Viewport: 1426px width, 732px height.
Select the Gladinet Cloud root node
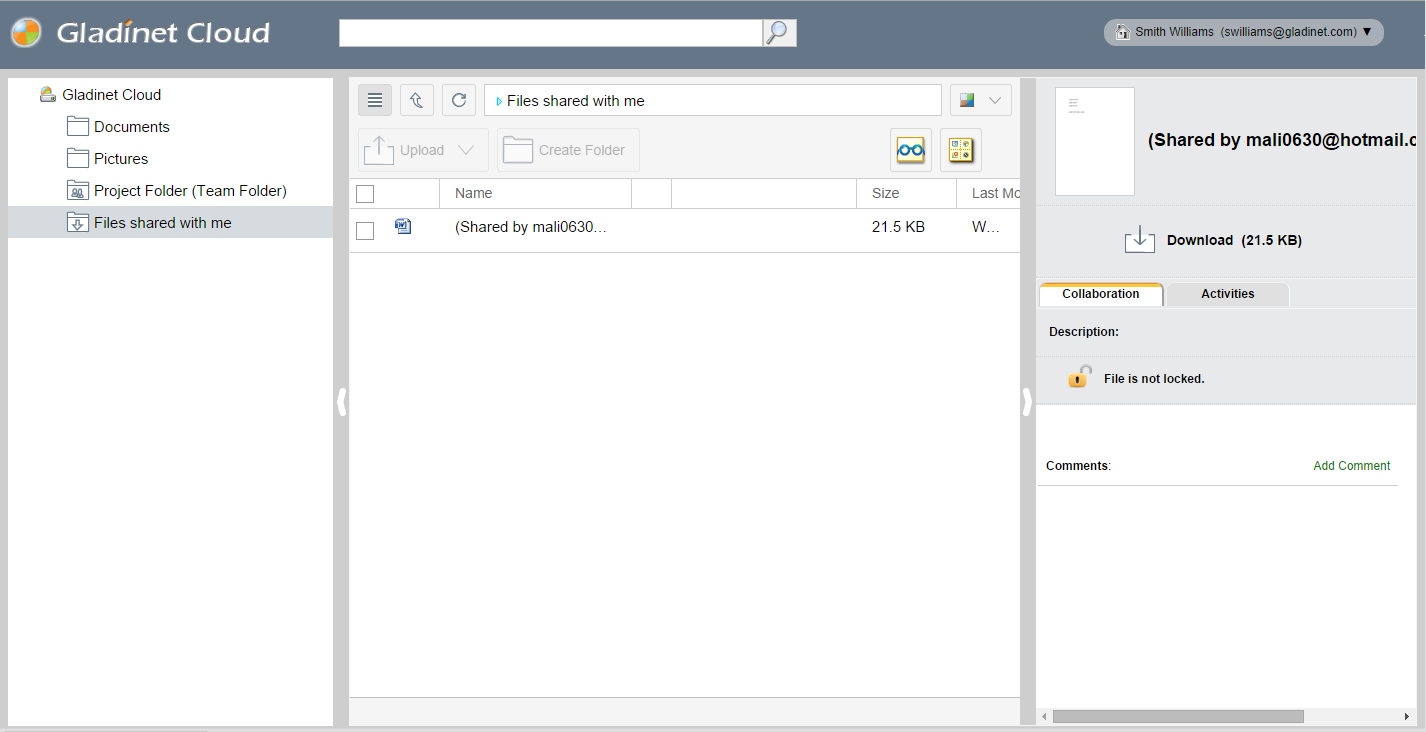(x=111, y=95)
